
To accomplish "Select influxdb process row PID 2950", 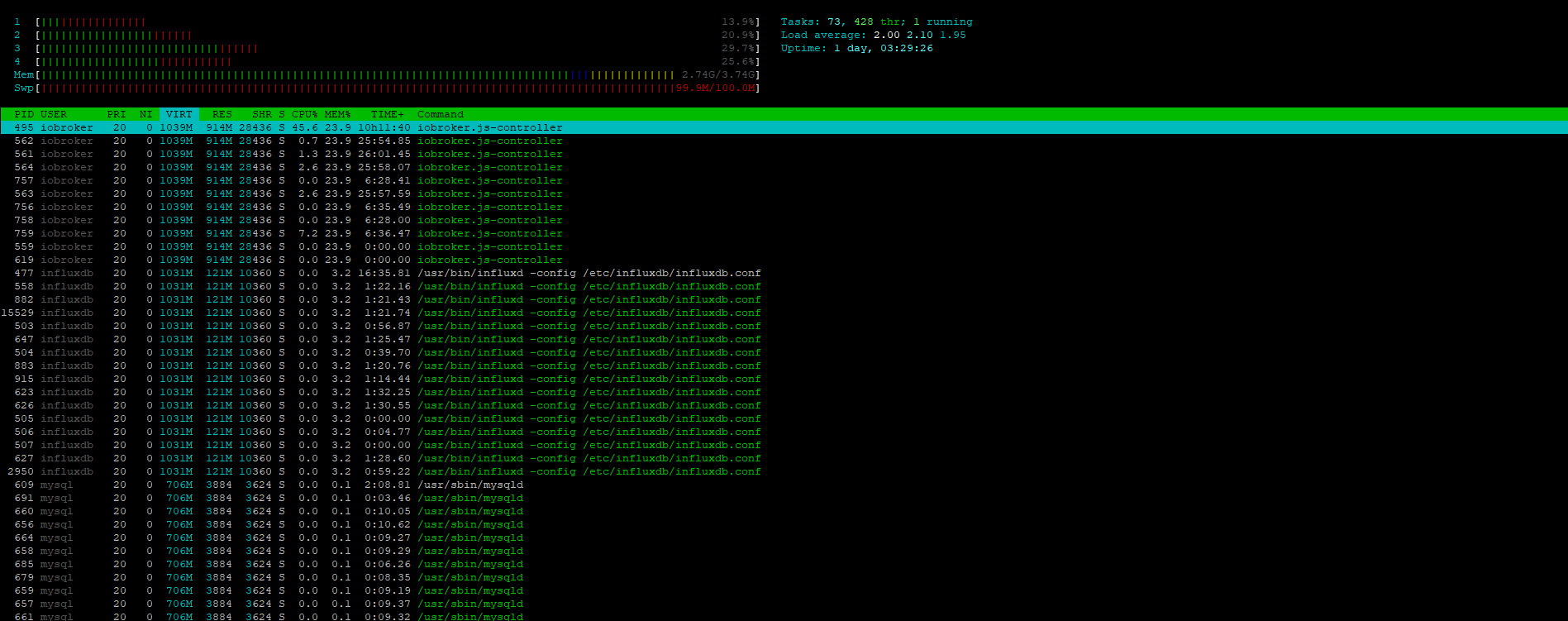I will (x=784, y=471).
